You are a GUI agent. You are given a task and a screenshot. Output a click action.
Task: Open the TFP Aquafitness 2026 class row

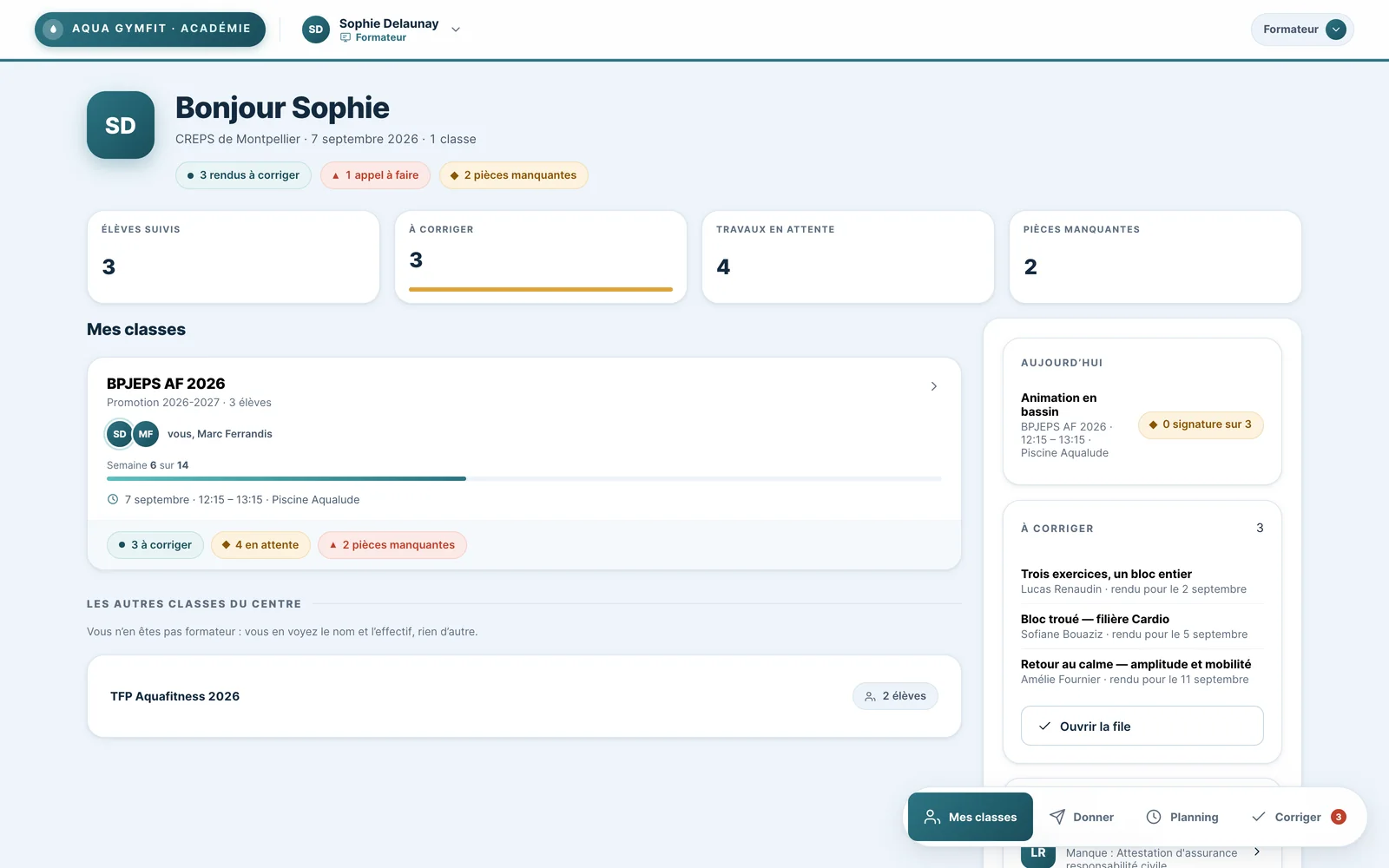pyautogui.click(x=524, y=696)
